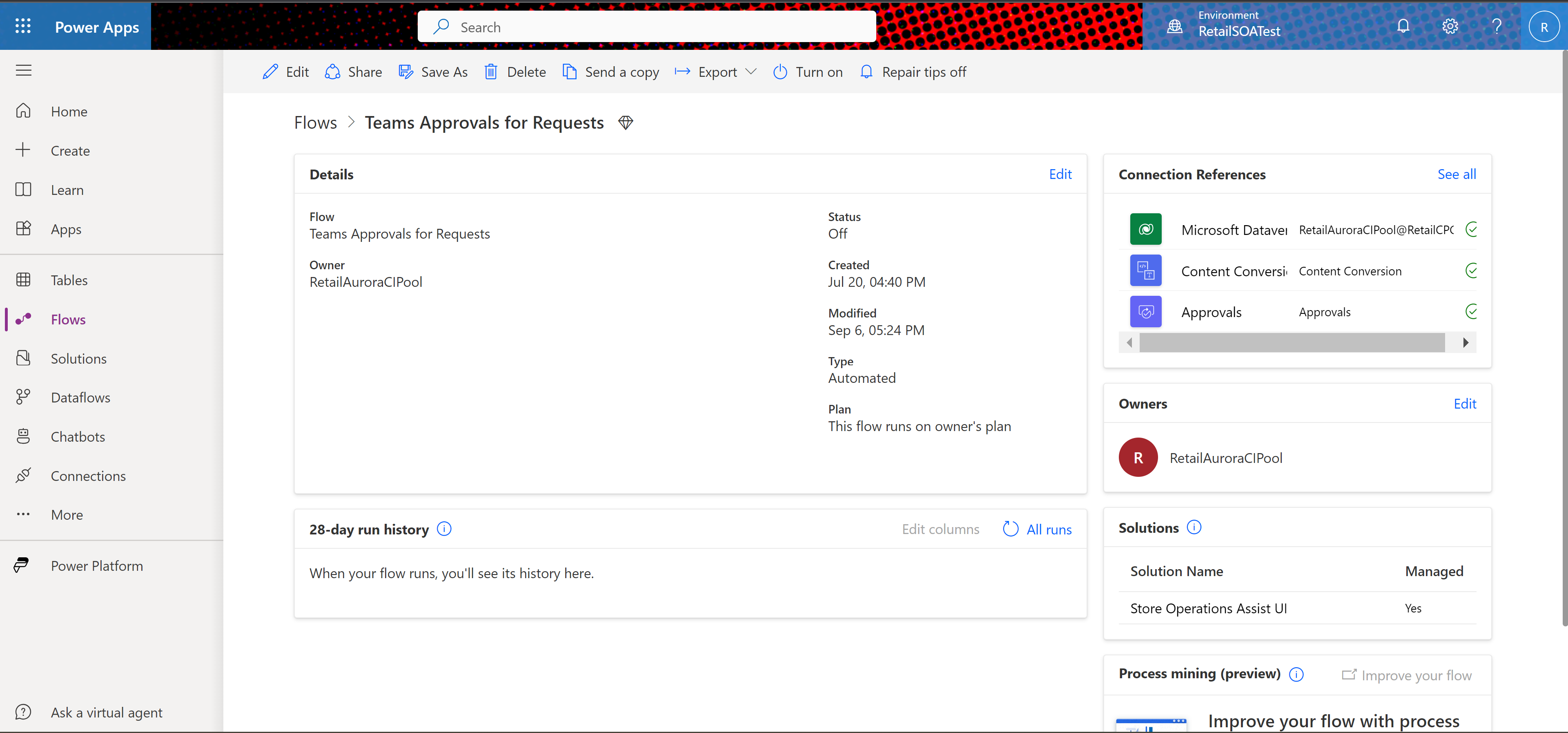The width and height of the screenshot is (1568, 733).
Task: Click Edit columns in run history
Action: point(940,528)
